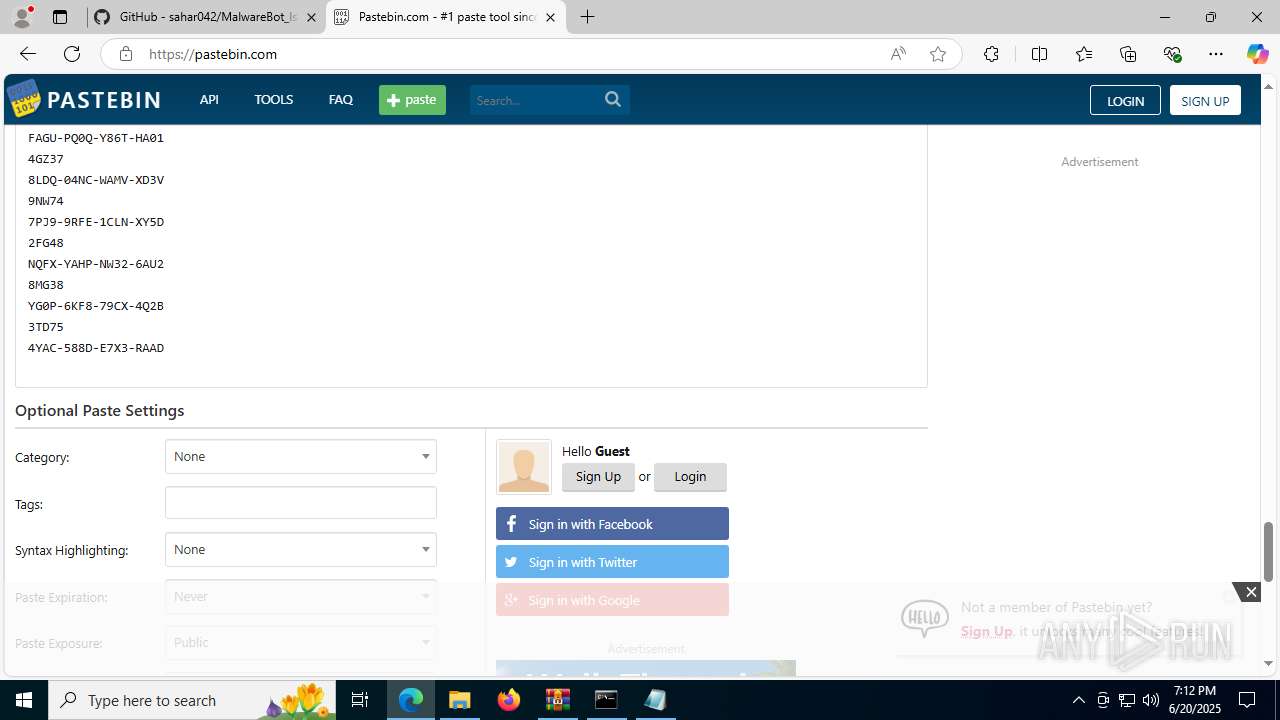Click Sign Up button beside Guest

click(598, 477)
